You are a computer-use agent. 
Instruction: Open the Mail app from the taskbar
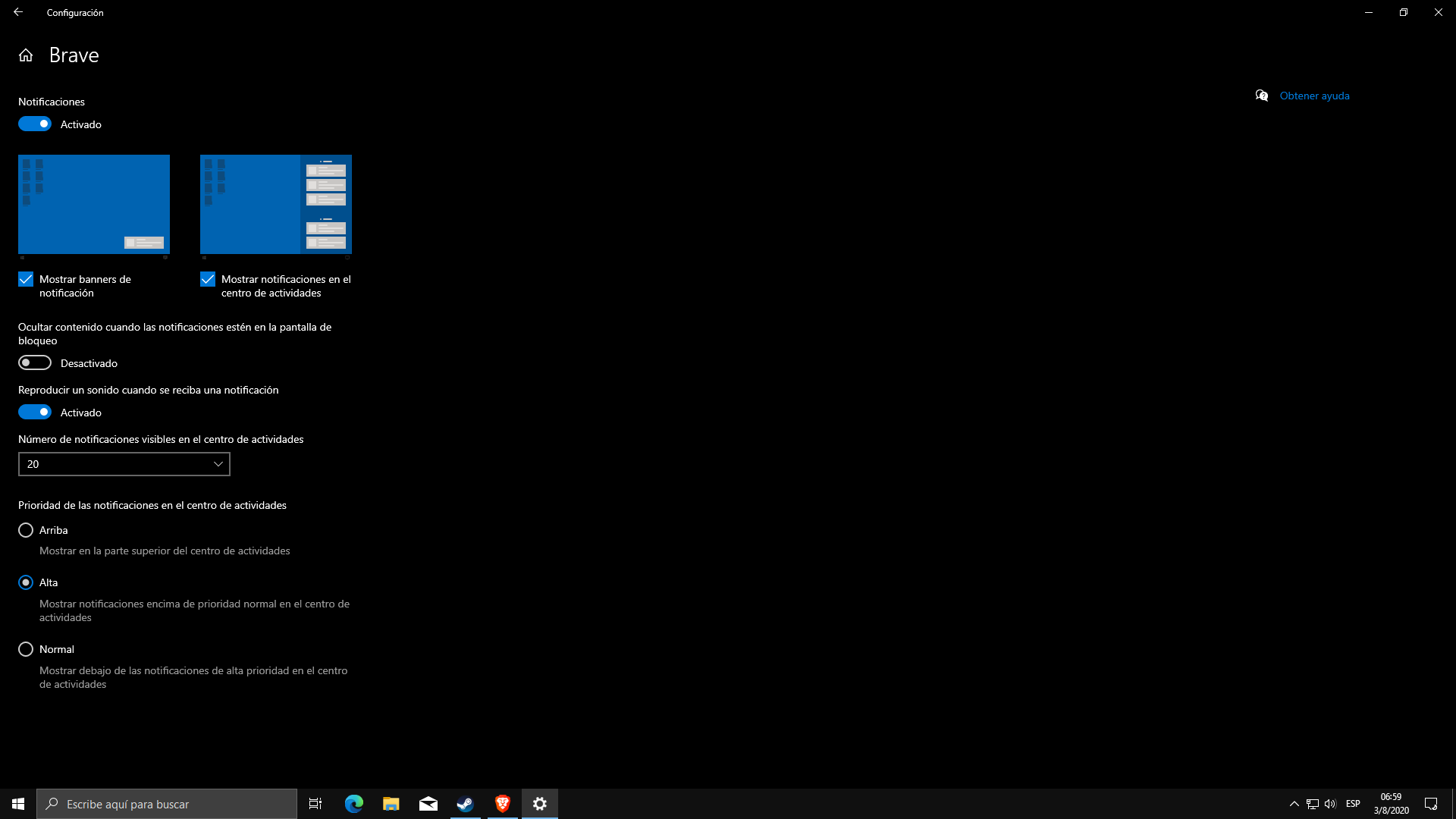428,804
